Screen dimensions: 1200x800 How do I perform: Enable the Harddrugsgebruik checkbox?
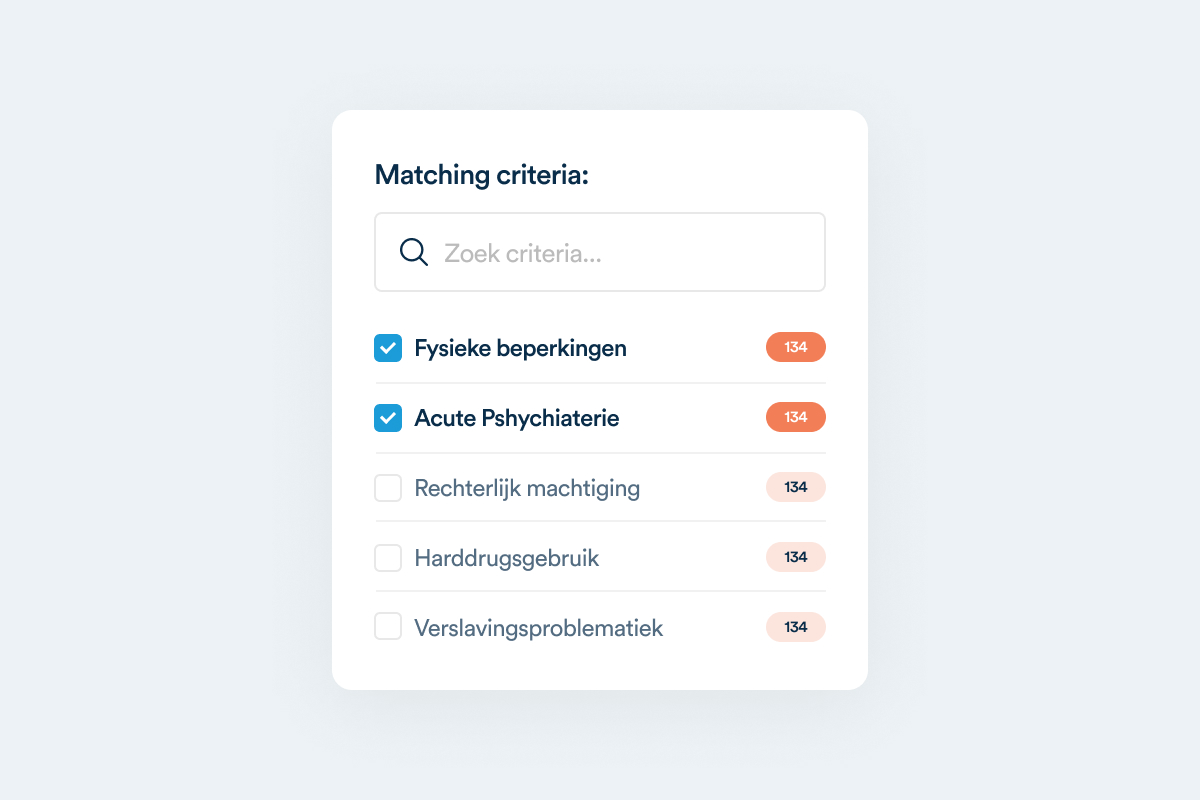coord(388,558)
